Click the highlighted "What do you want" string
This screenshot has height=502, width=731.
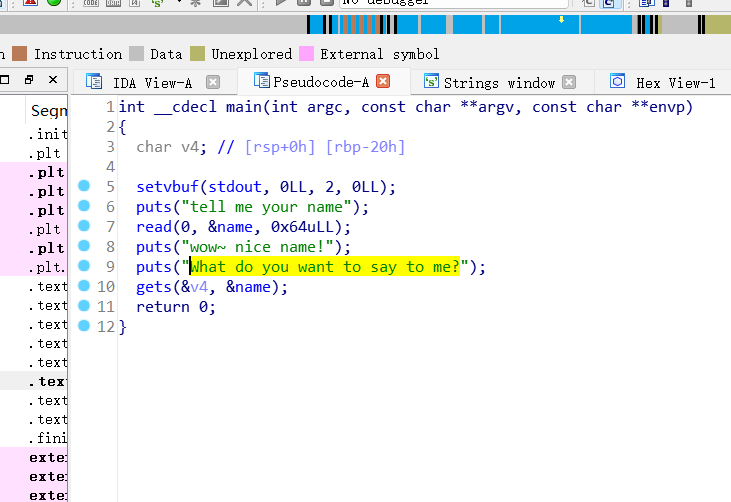[325, 267]
